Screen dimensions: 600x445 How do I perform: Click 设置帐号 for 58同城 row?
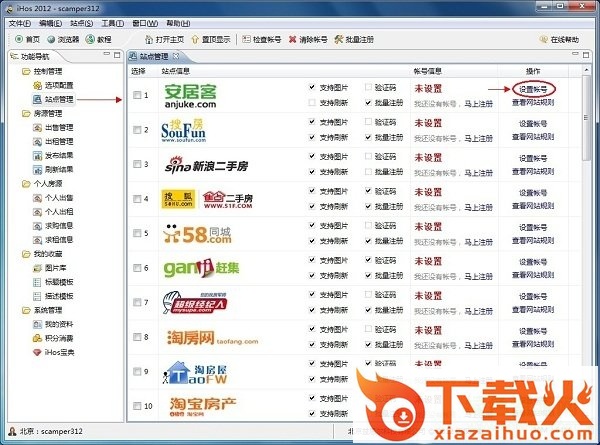click(533, 227)
